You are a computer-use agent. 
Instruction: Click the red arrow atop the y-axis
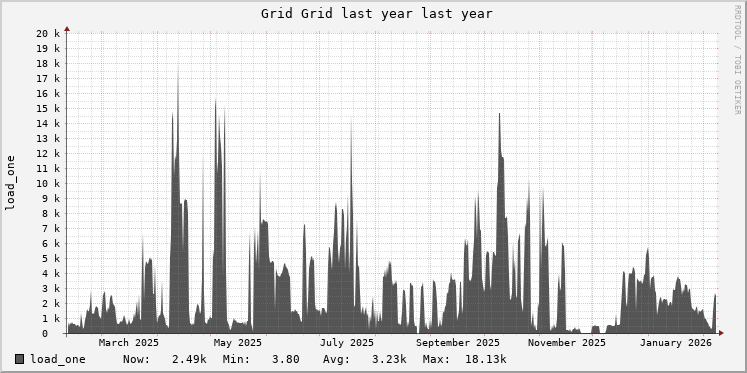pos(67,29)
